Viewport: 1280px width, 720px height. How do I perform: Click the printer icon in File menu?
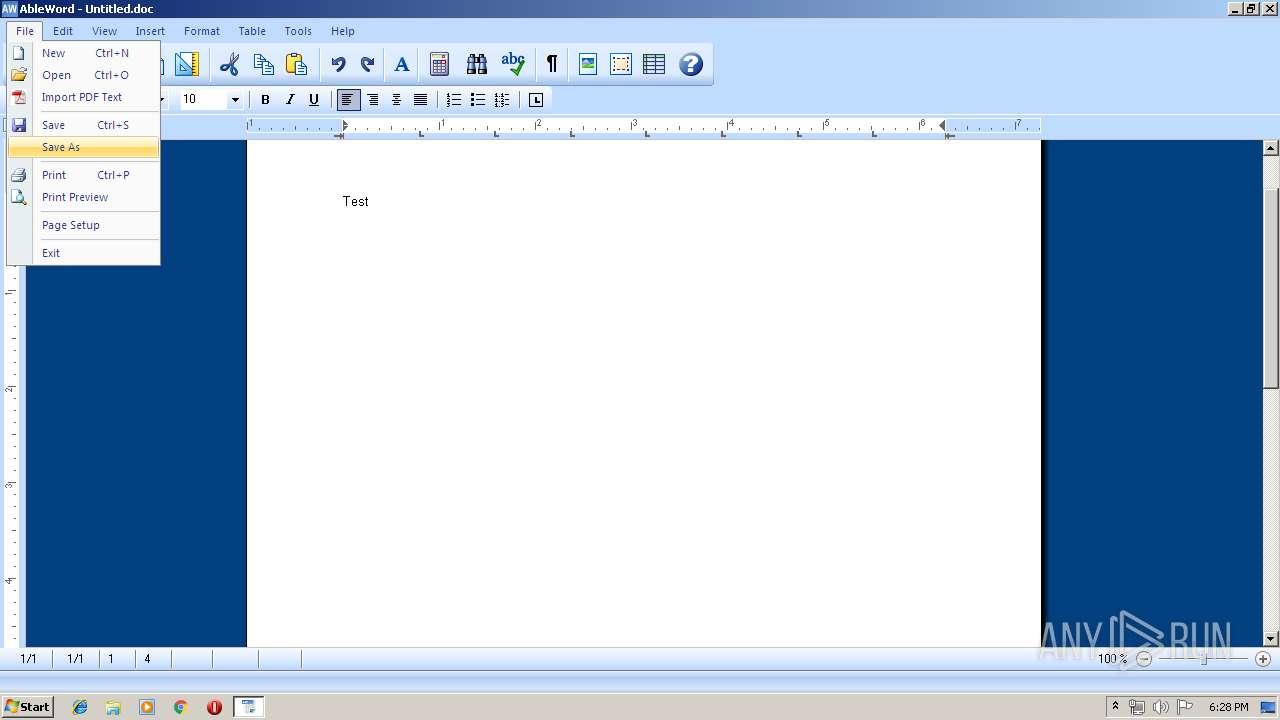(19, 175)
